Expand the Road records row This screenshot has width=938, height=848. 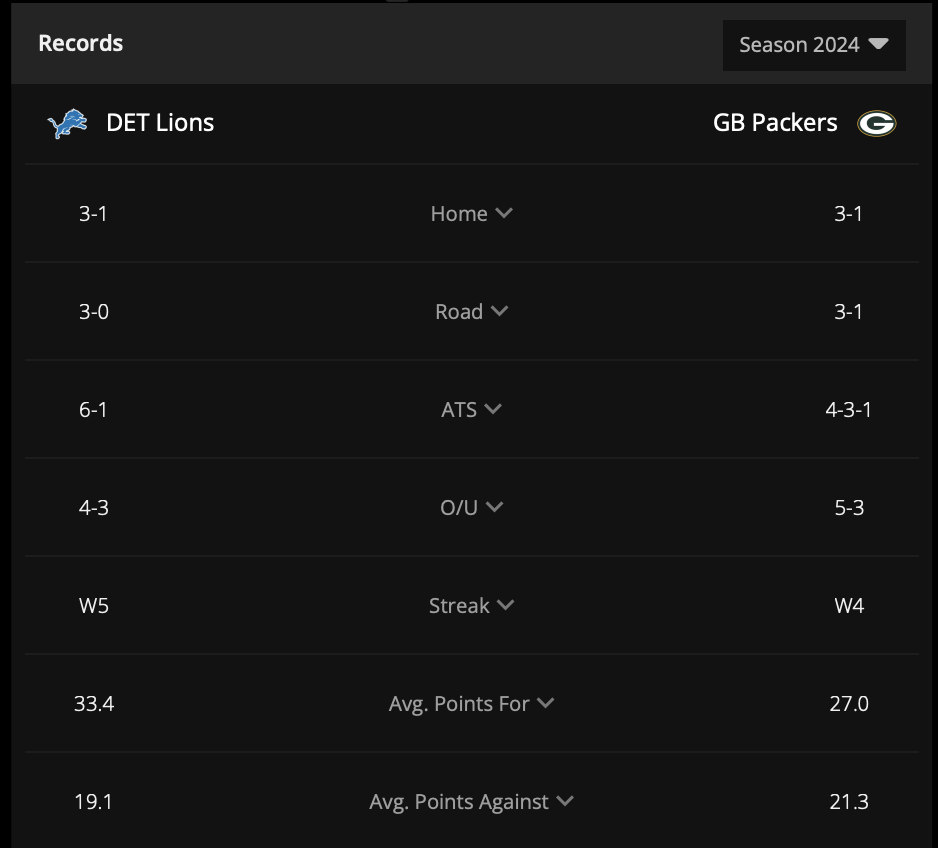471,312
